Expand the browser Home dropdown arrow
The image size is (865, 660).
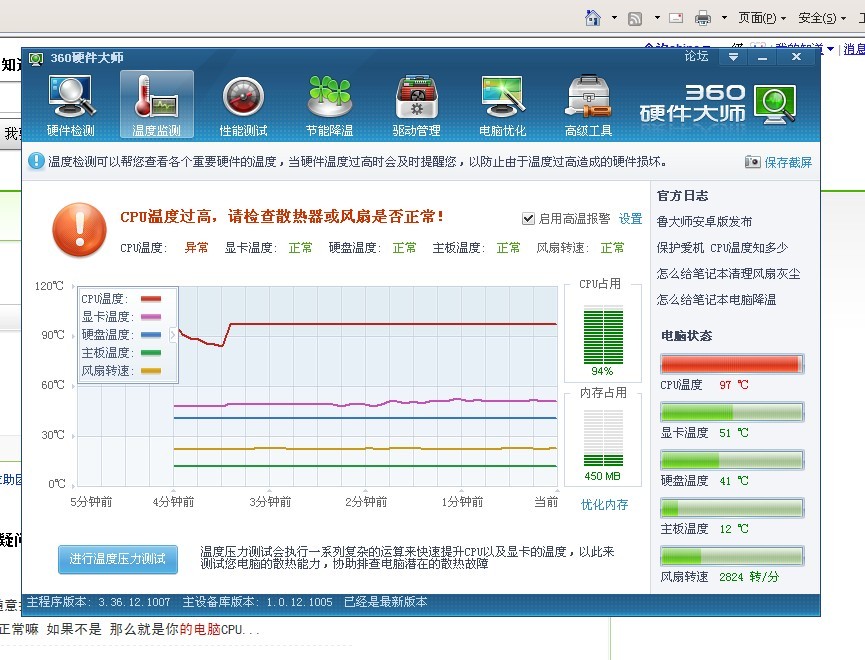coord(614,18)
